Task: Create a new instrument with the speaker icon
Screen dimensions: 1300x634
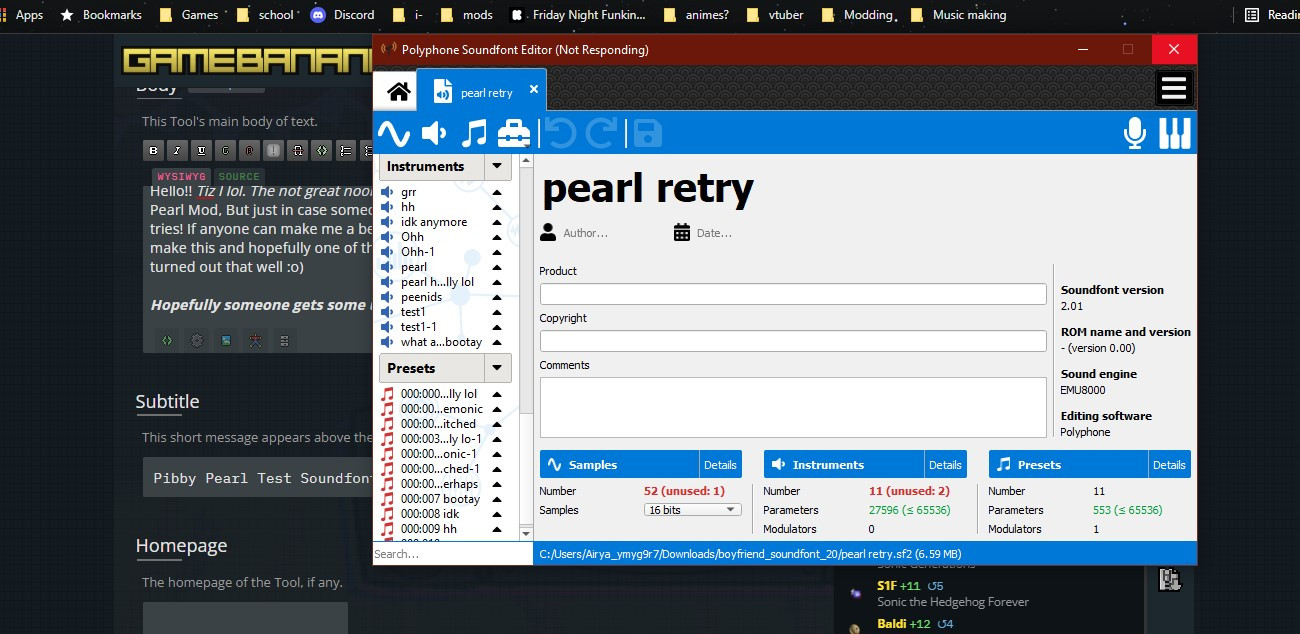Action: (432, 131)
